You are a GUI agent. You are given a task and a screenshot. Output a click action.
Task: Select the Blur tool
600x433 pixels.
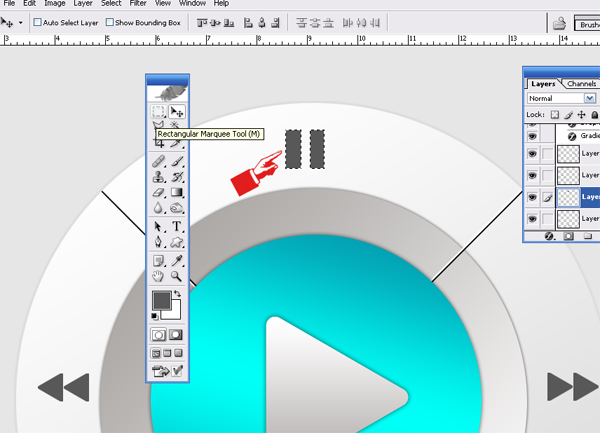coord(158,208)
